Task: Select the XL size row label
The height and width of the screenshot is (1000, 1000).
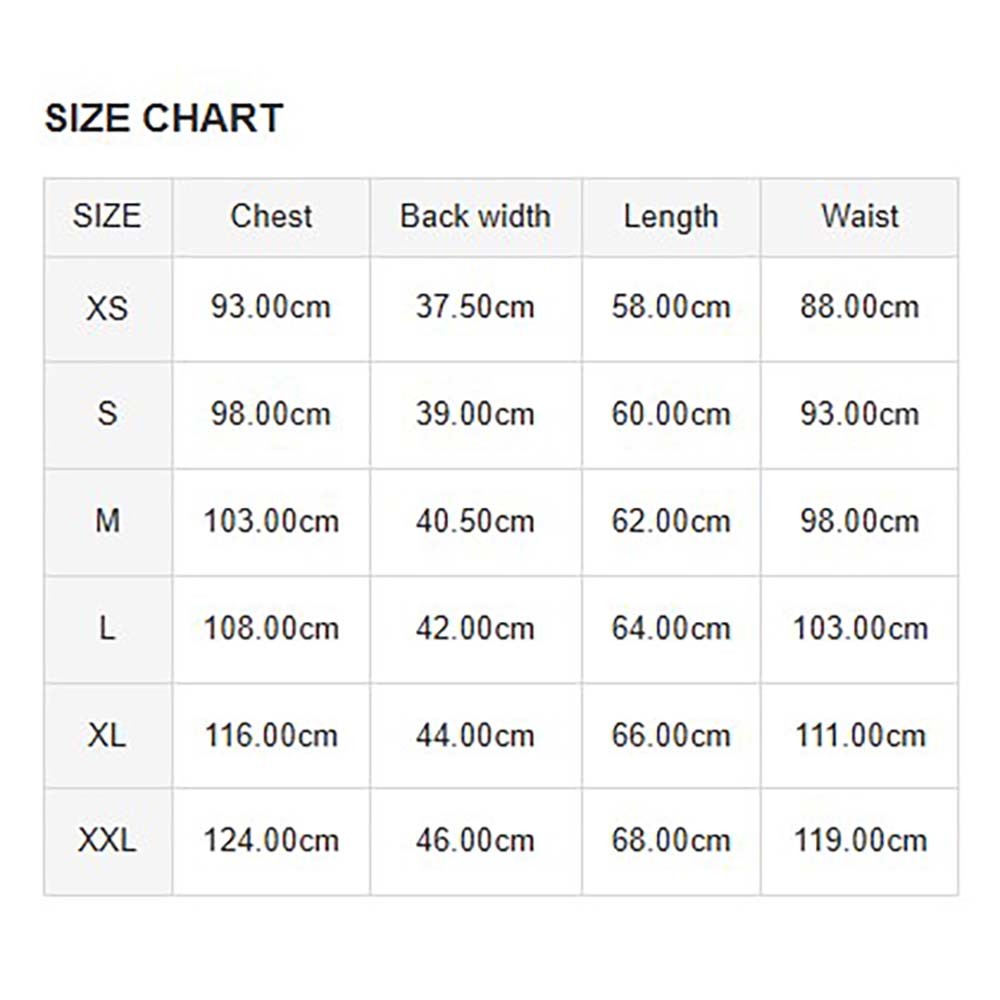Action: [107, 736]
